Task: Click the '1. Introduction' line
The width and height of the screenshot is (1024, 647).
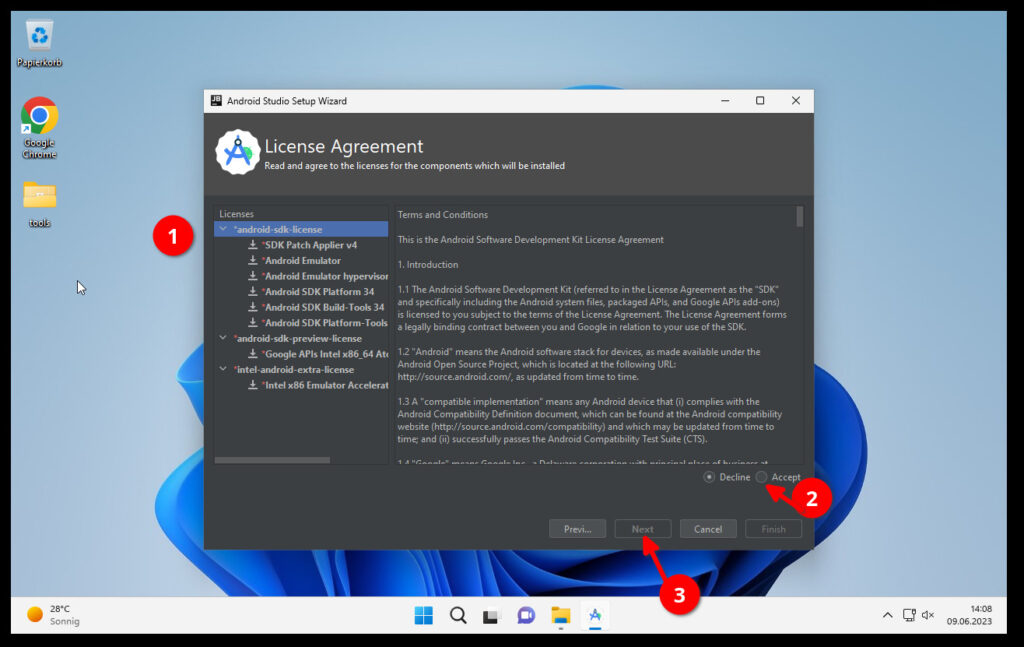Action: pos(428,264)
